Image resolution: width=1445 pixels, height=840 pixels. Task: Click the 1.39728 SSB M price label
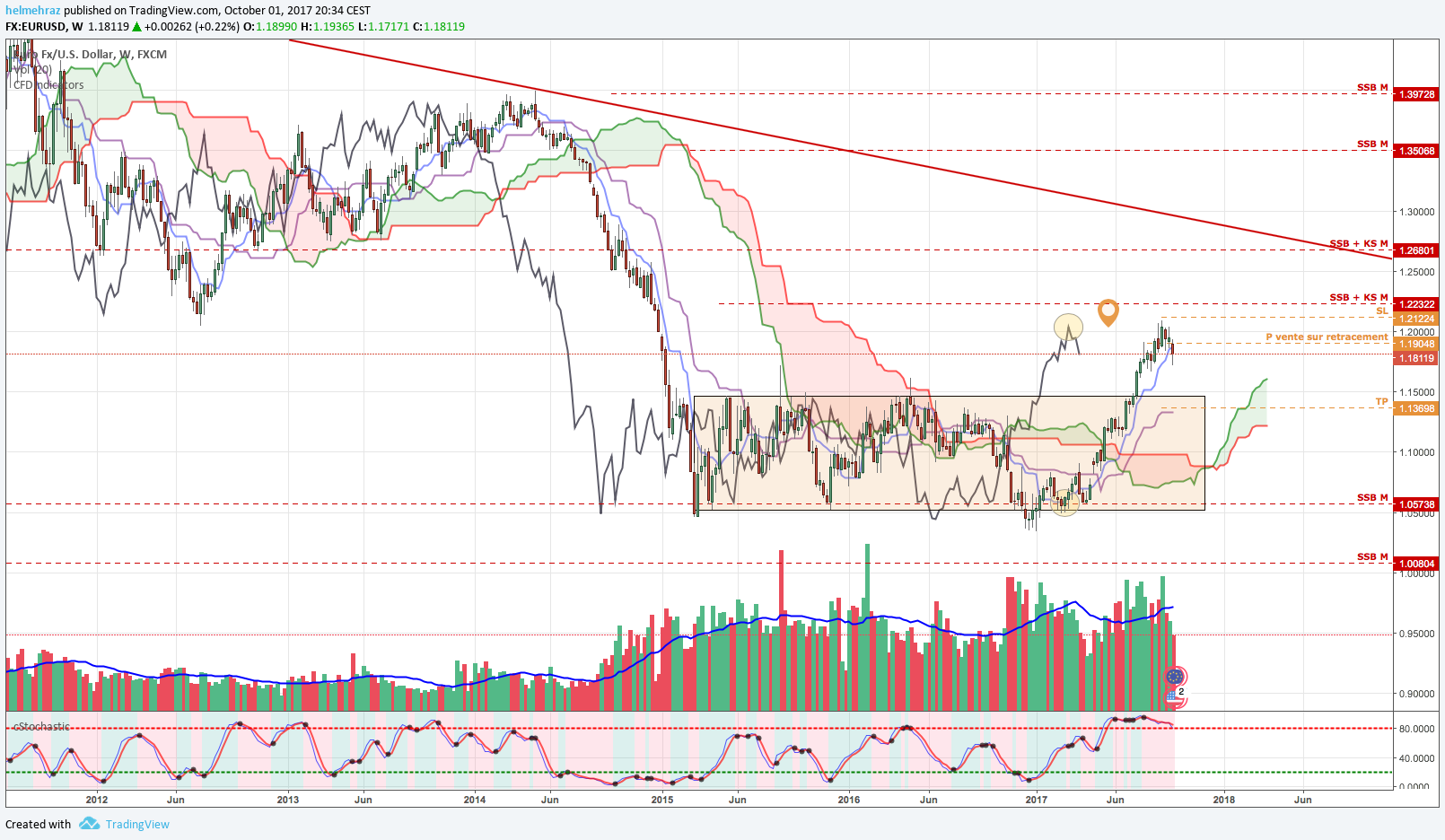click(1417, 94)
